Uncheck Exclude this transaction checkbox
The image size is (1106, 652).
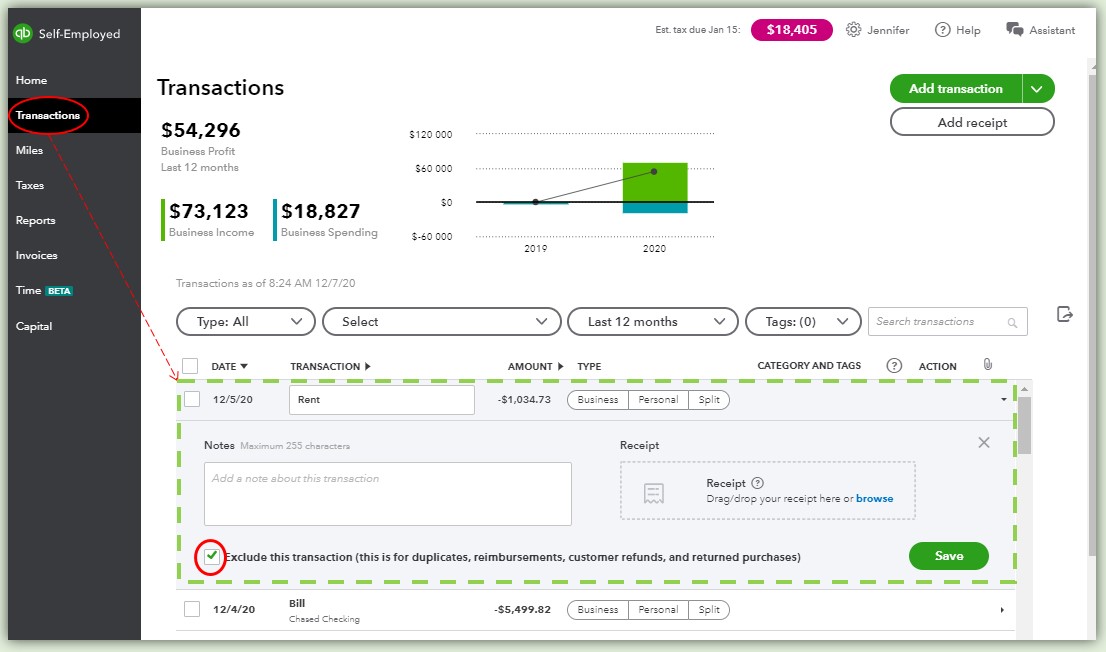pyautogui.click(x=212, y=556)
